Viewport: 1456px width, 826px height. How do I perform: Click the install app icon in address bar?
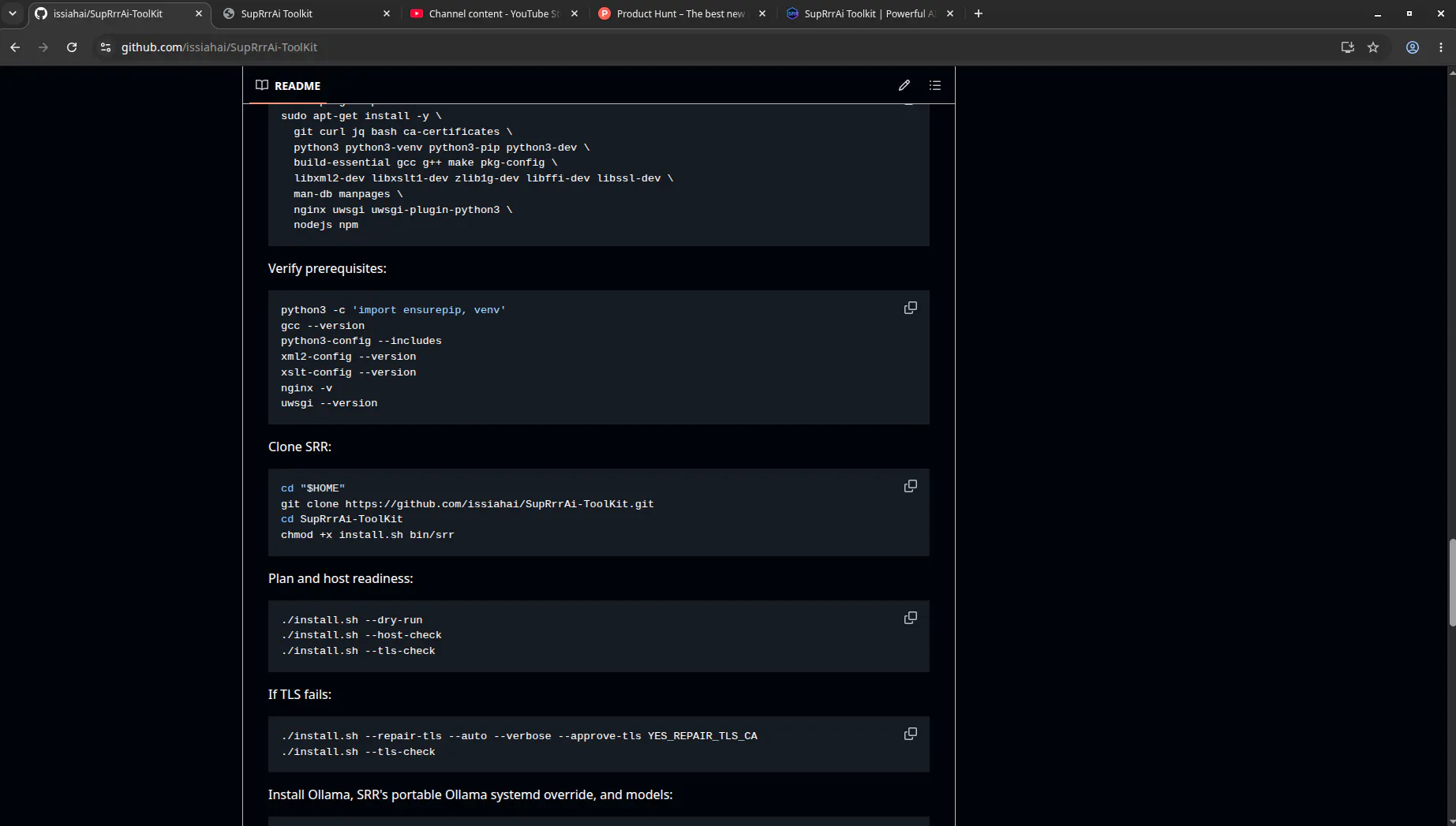click(x=1347, y=47)
